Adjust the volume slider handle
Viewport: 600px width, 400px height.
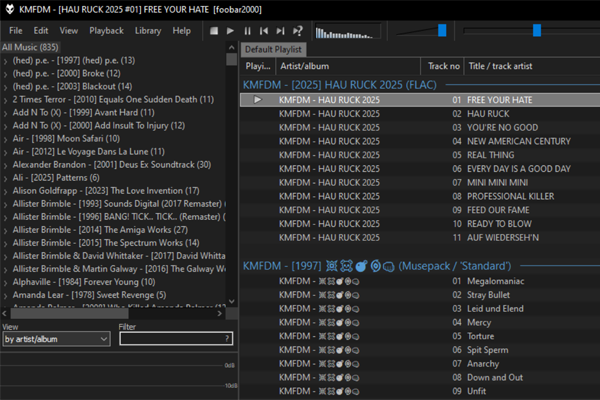coord(442,30)
